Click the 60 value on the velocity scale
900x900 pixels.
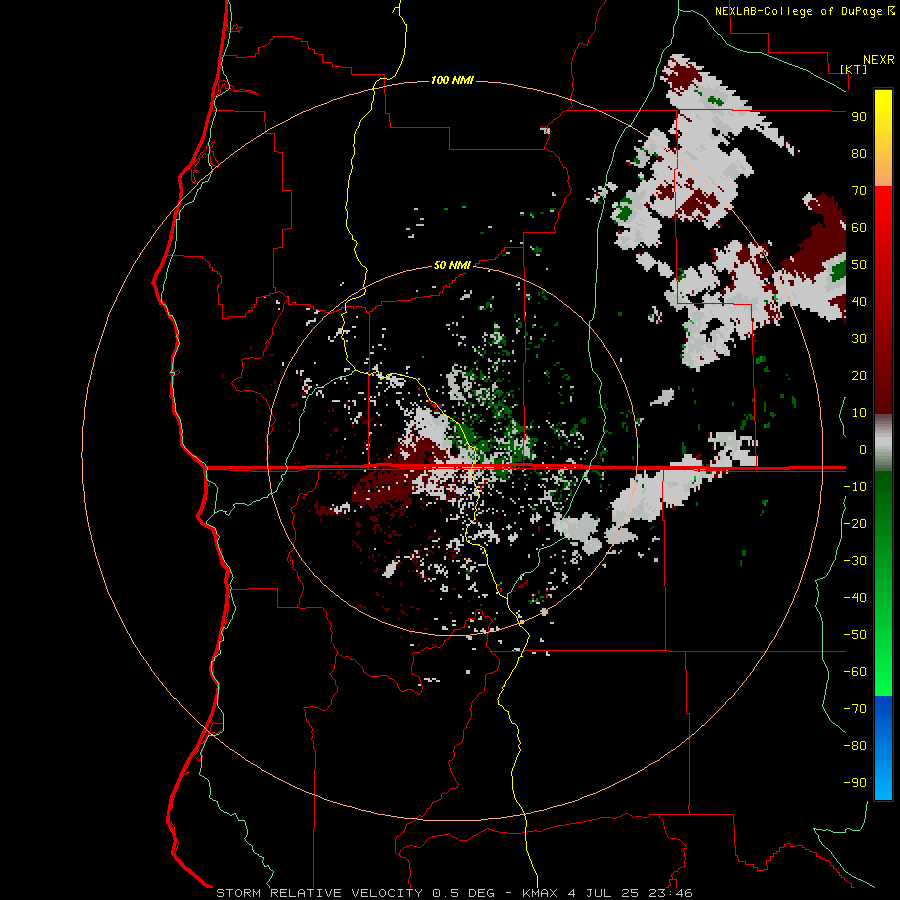859,227
